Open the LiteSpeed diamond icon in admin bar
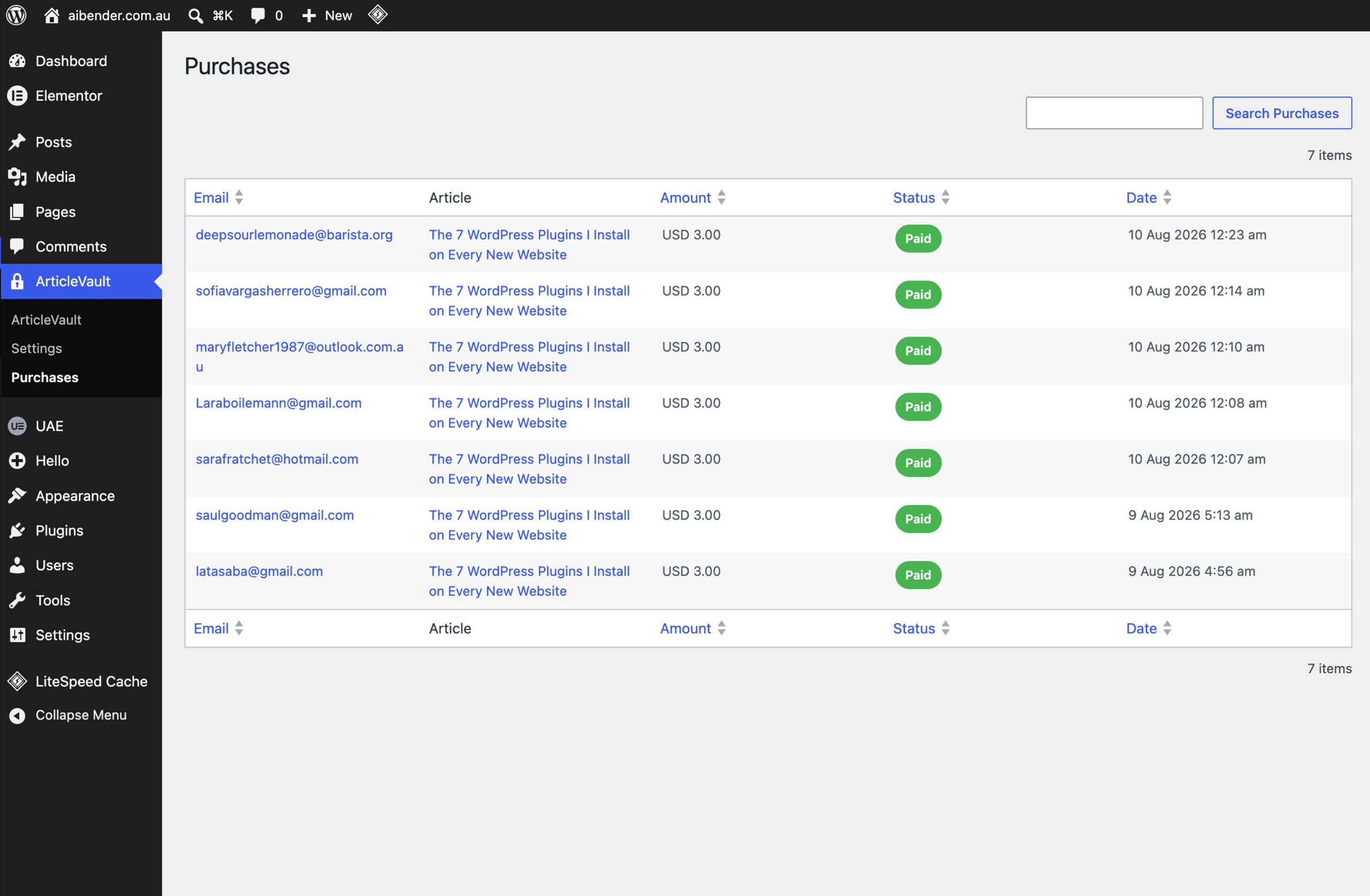This screenshot has height=896, width=1370. [378, 14]
